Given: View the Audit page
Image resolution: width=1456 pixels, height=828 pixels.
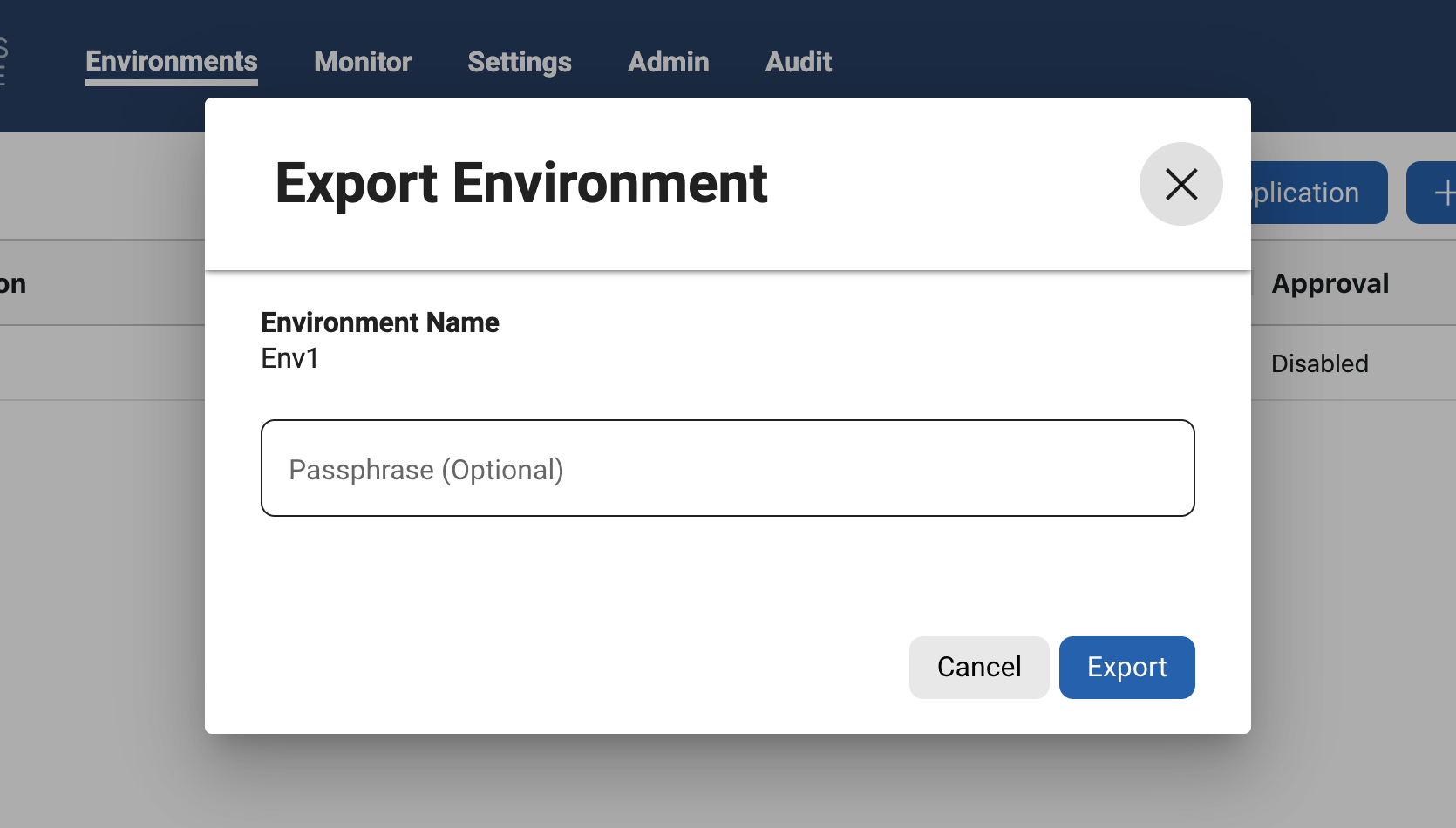Looking at the screenshot, I should click(x=798, y=62).
